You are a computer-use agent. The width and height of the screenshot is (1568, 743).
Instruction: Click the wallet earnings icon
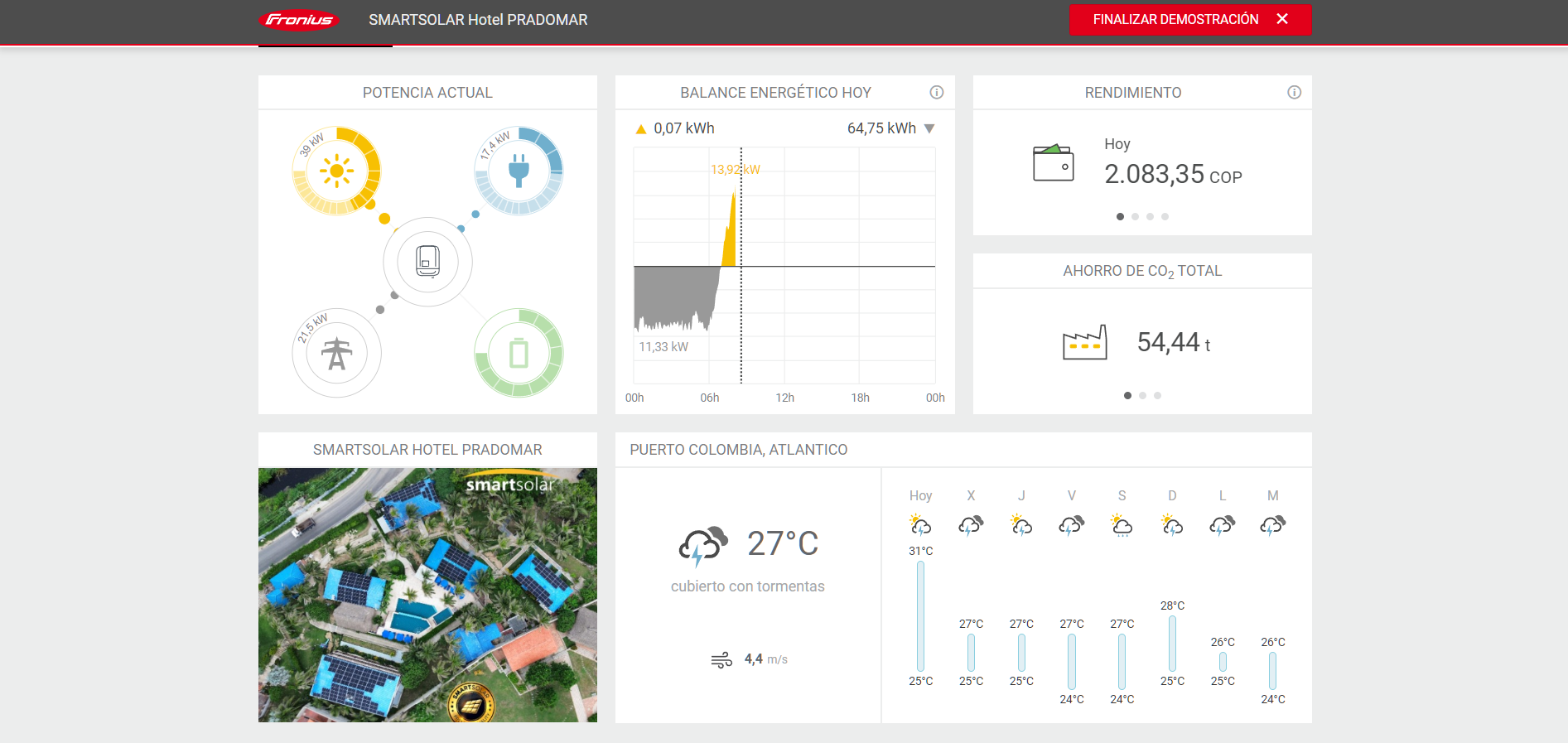(1053, 163)
